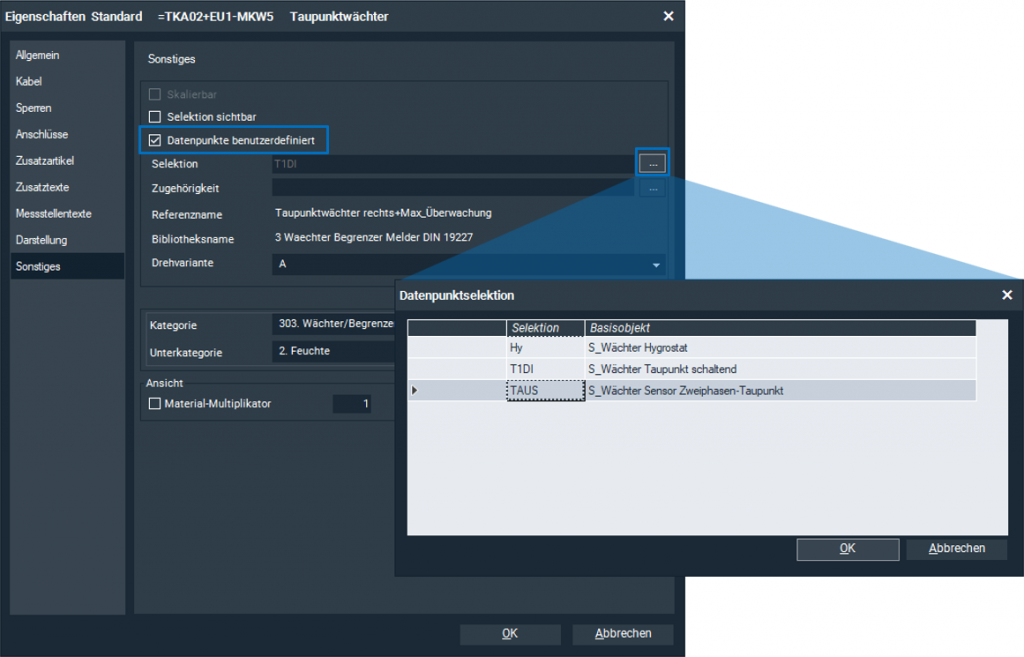The image size is (1024, 657).
Task: Cancel the properties dialog with Abbrechen
Action: (622, 634)
